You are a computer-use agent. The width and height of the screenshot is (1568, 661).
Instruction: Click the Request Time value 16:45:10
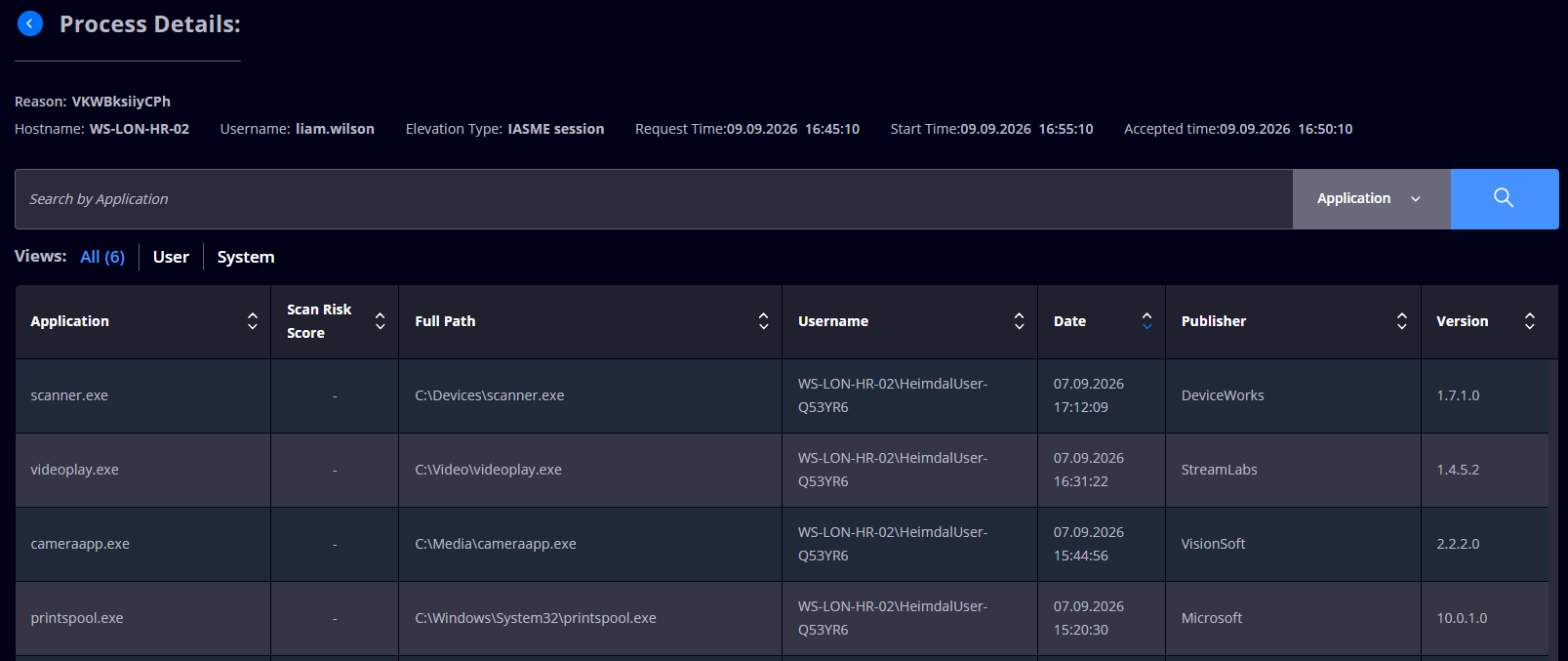[x=832, y=129]
